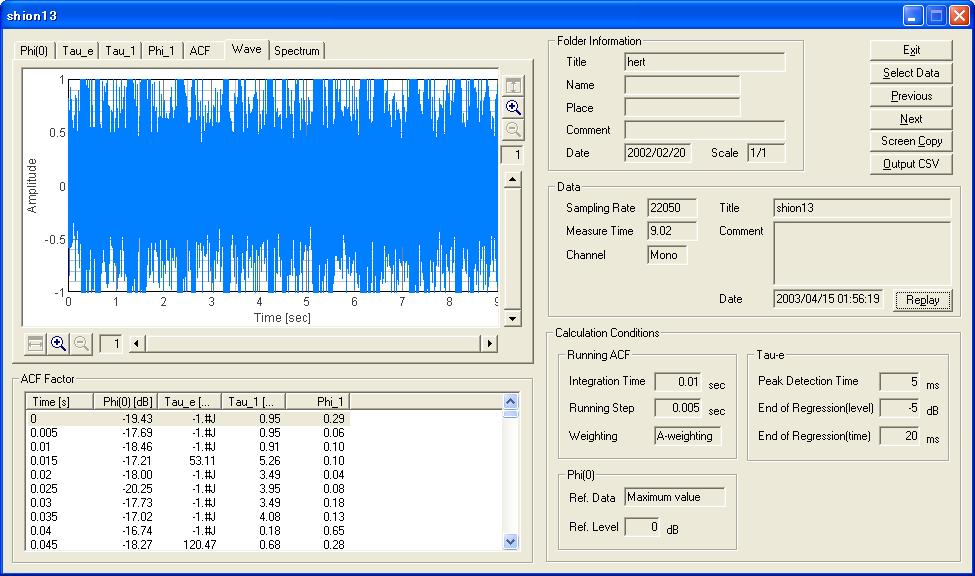Click the waveform vertical scroll up arrow

click(512, 180)
